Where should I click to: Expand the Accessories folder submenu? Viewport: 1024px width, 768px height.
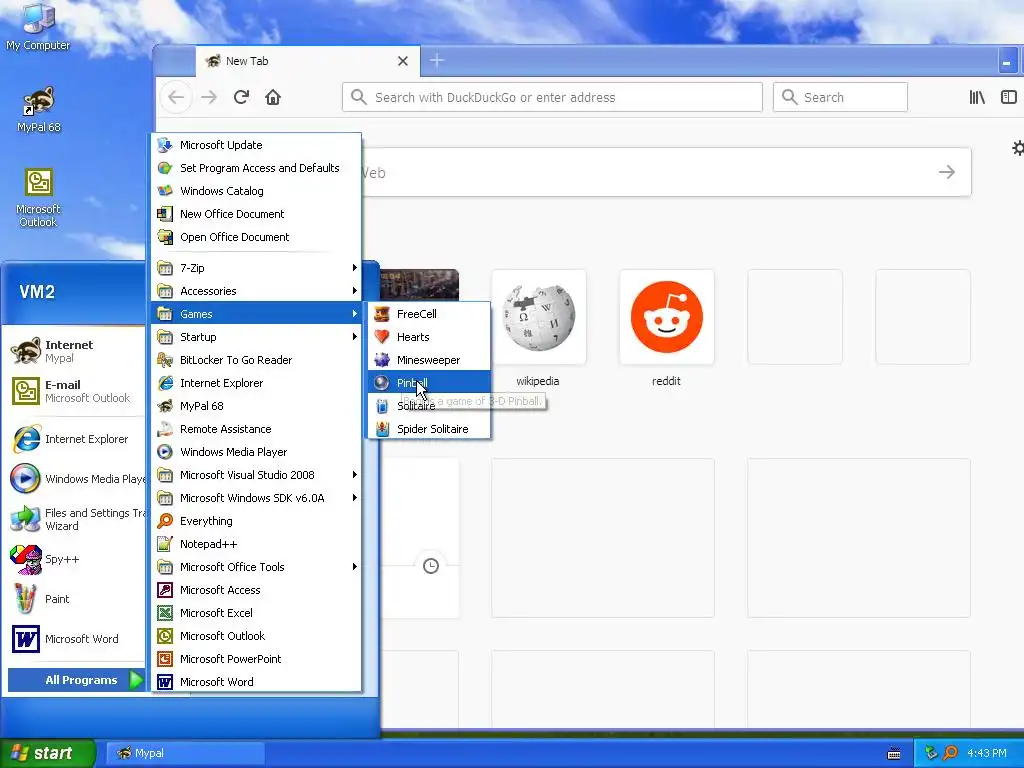257,291
